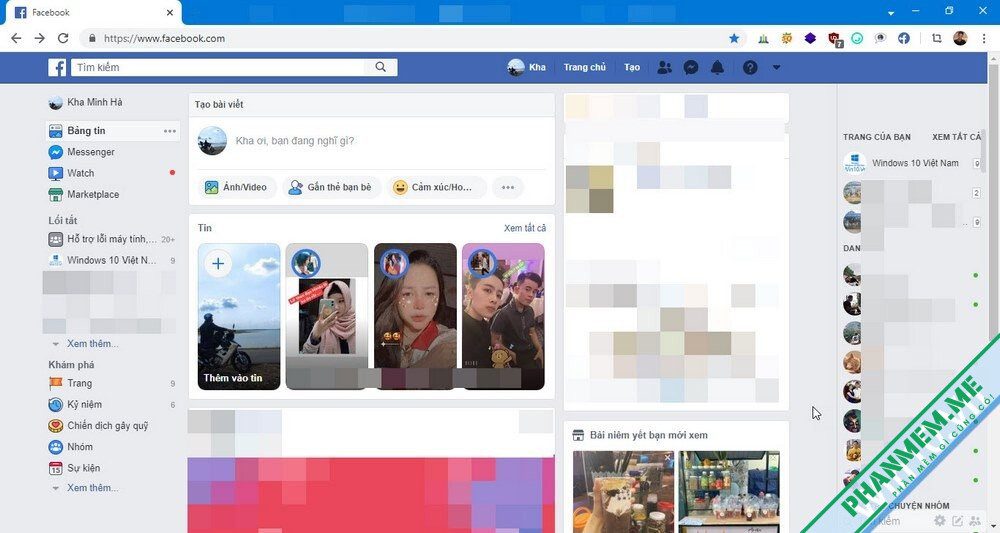The width and height of the screenshot is (1000, 533).
Task: Go to Trang chủ in the header
Action: (x=584, y=67)
